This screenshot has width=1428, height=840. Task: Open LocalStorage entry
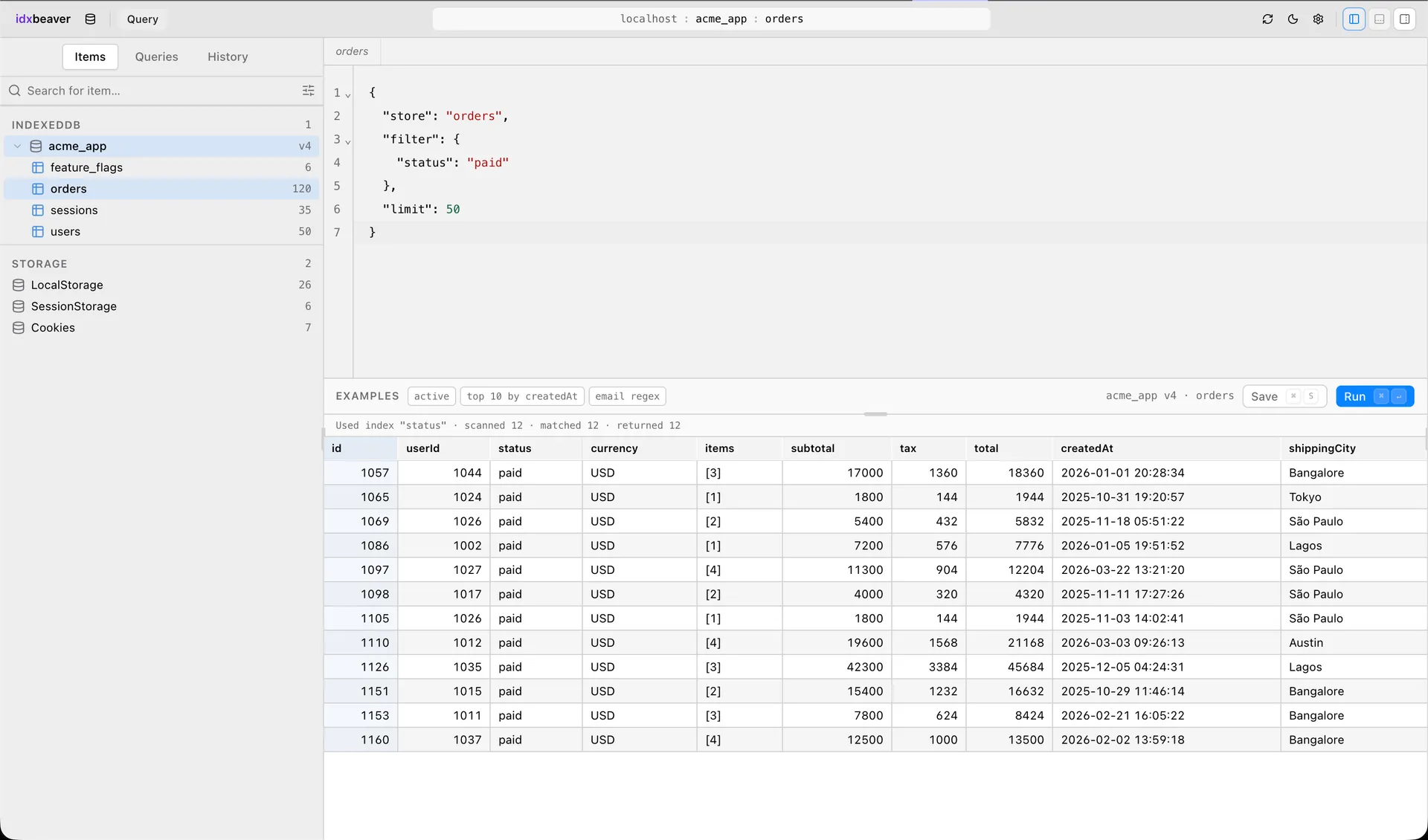pos(162,285)
